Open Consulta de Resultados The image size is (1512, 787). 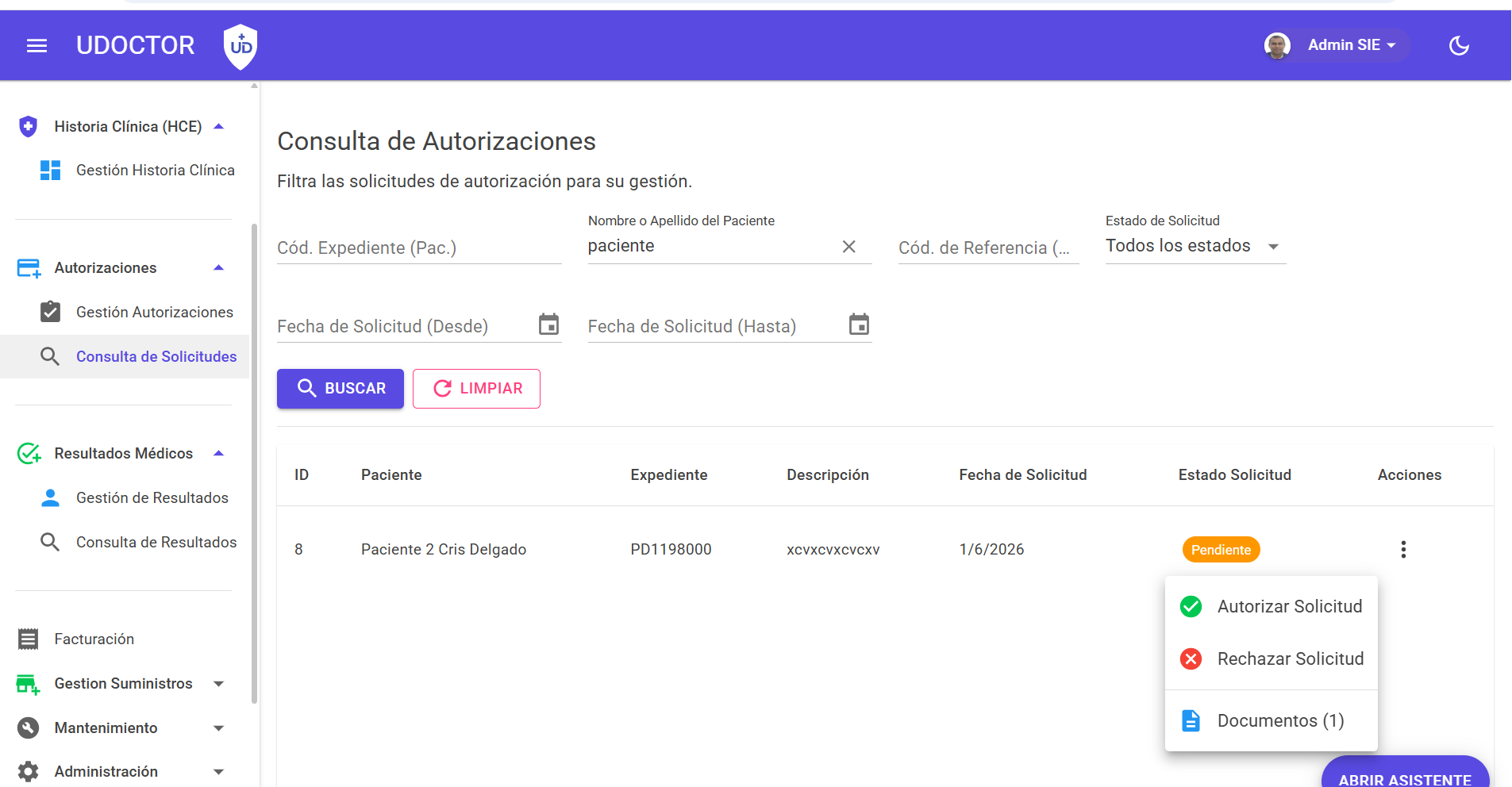[x=156, y=542]
